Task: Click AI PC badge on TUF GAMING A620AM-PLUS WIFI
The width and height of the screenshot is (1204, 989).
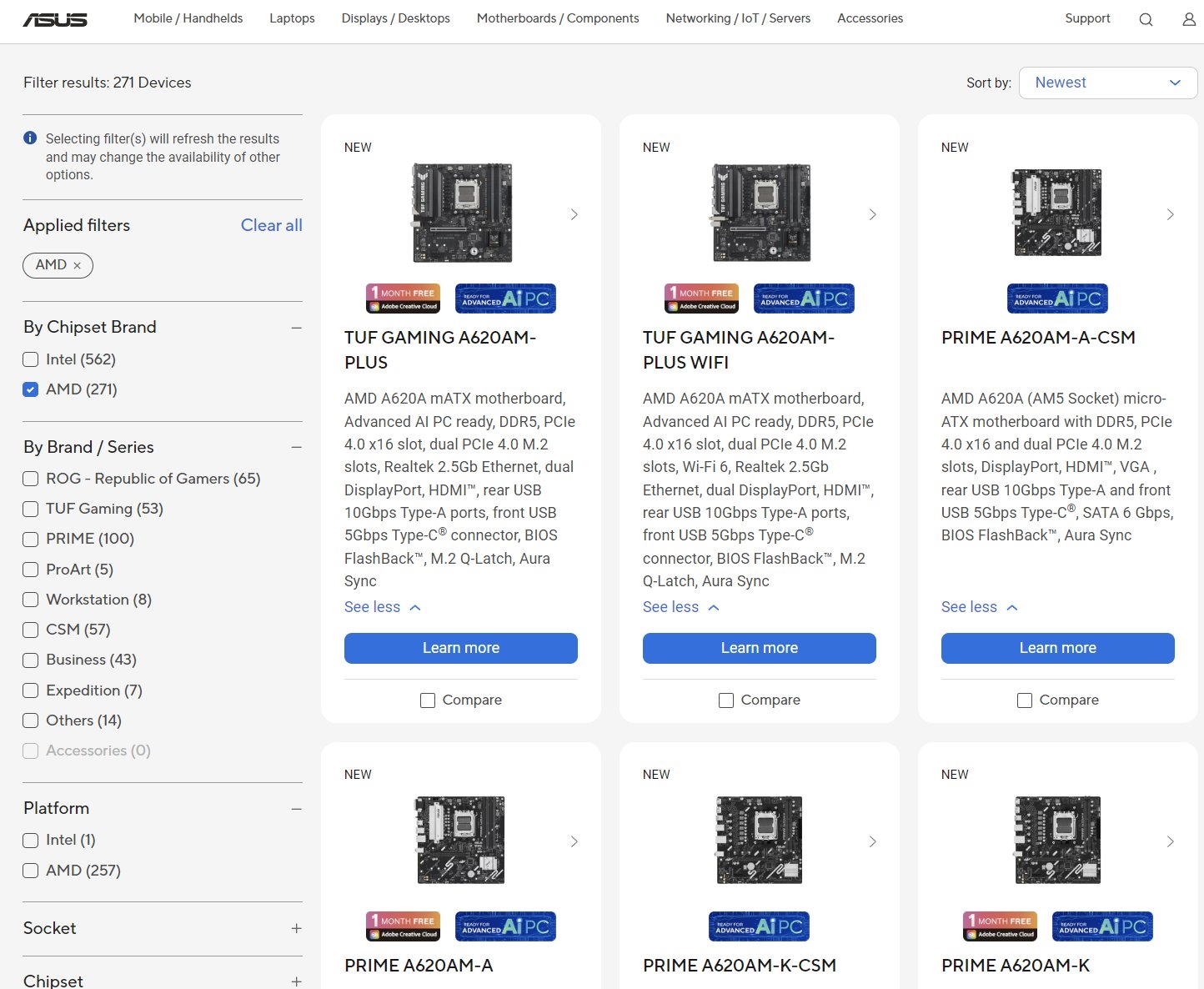Action: click(x=804, y=299)
